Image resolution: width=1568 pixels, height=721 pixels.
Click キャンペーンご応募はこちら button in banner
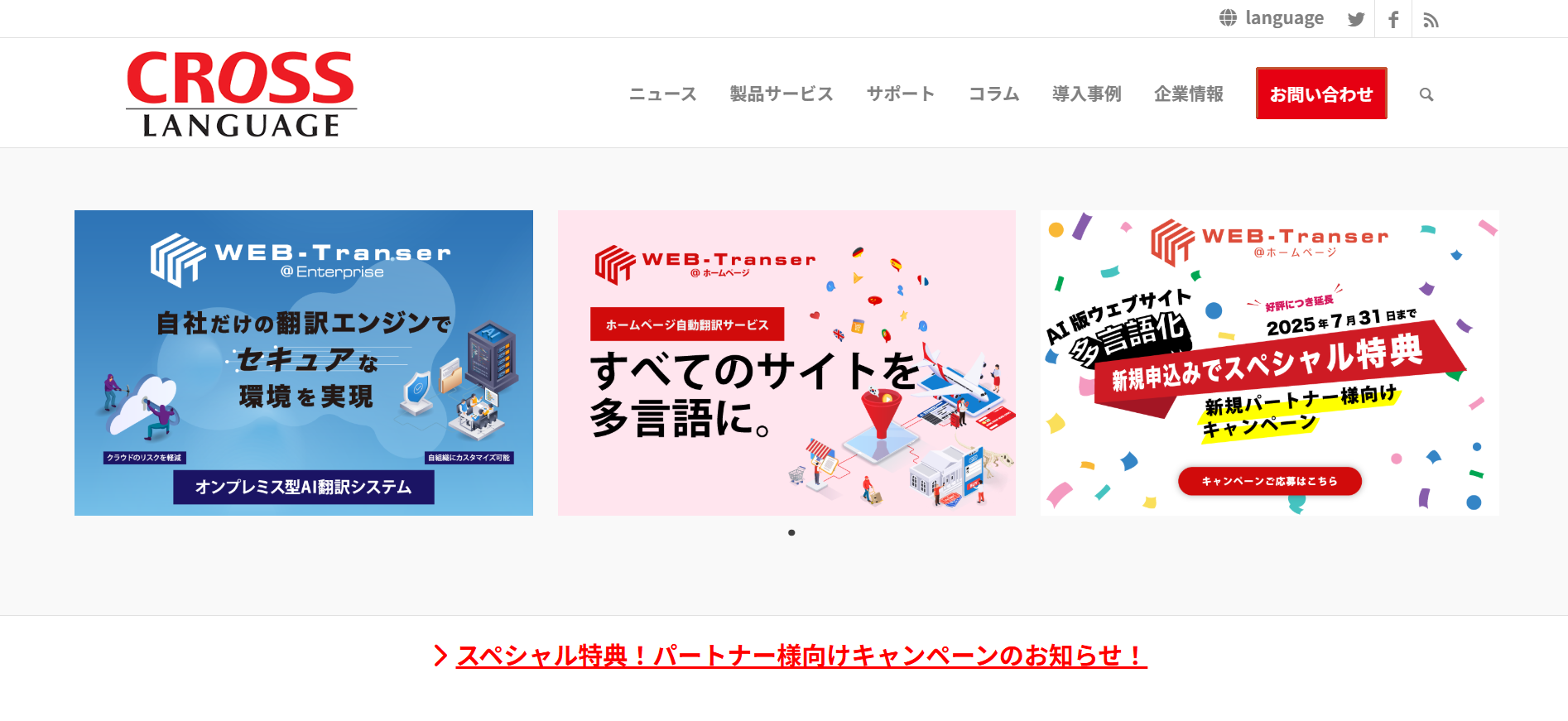coord(1270,481)
